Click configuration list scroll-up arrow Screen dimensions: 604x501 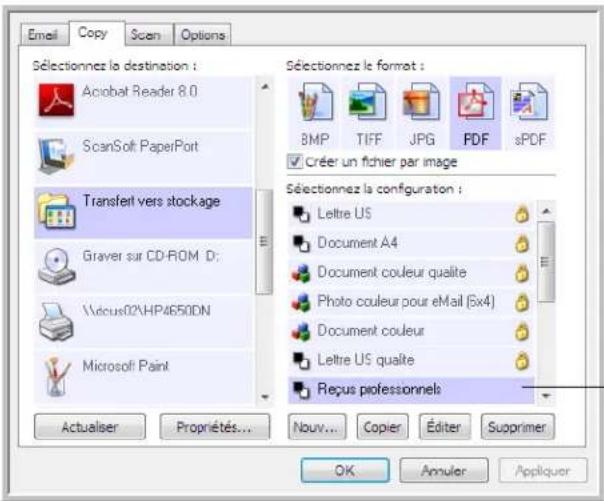546,211
